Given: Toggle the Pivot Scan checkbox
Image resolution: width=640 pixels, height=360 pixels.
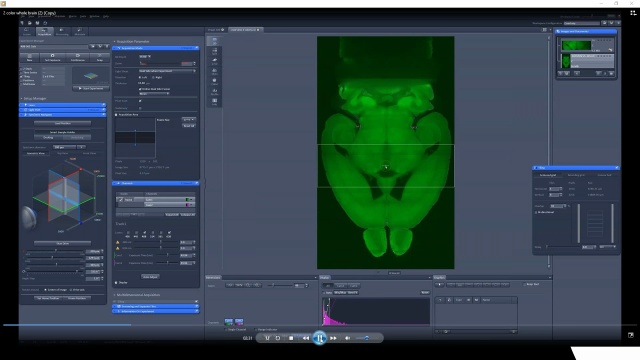Looking at the screenshot, I should pyautogui.click(x=140, y=101).
